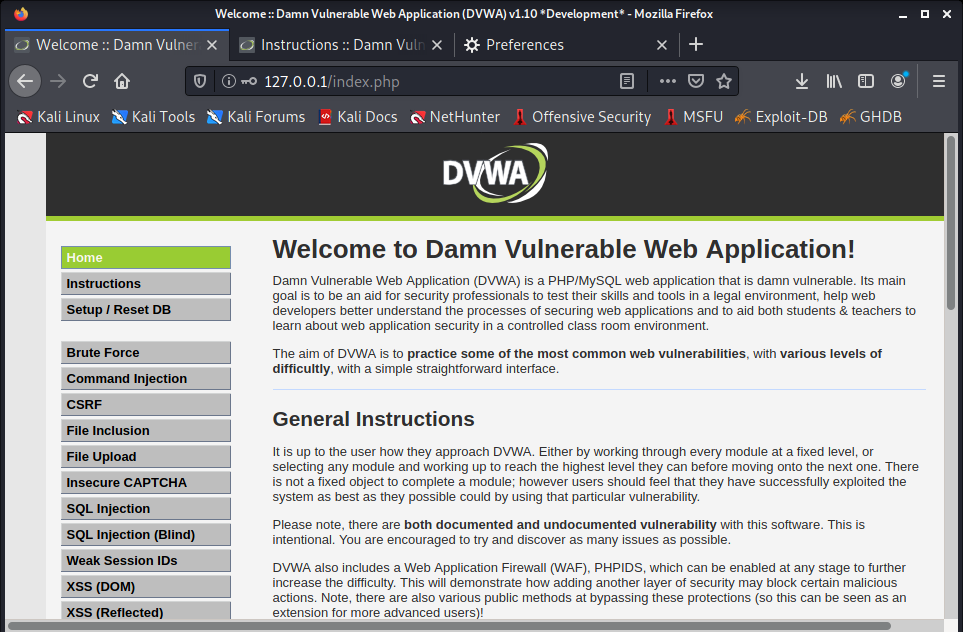Open Kali Forums bookmark
Viewport: 963px width, 632px height.
pos(255,117)
